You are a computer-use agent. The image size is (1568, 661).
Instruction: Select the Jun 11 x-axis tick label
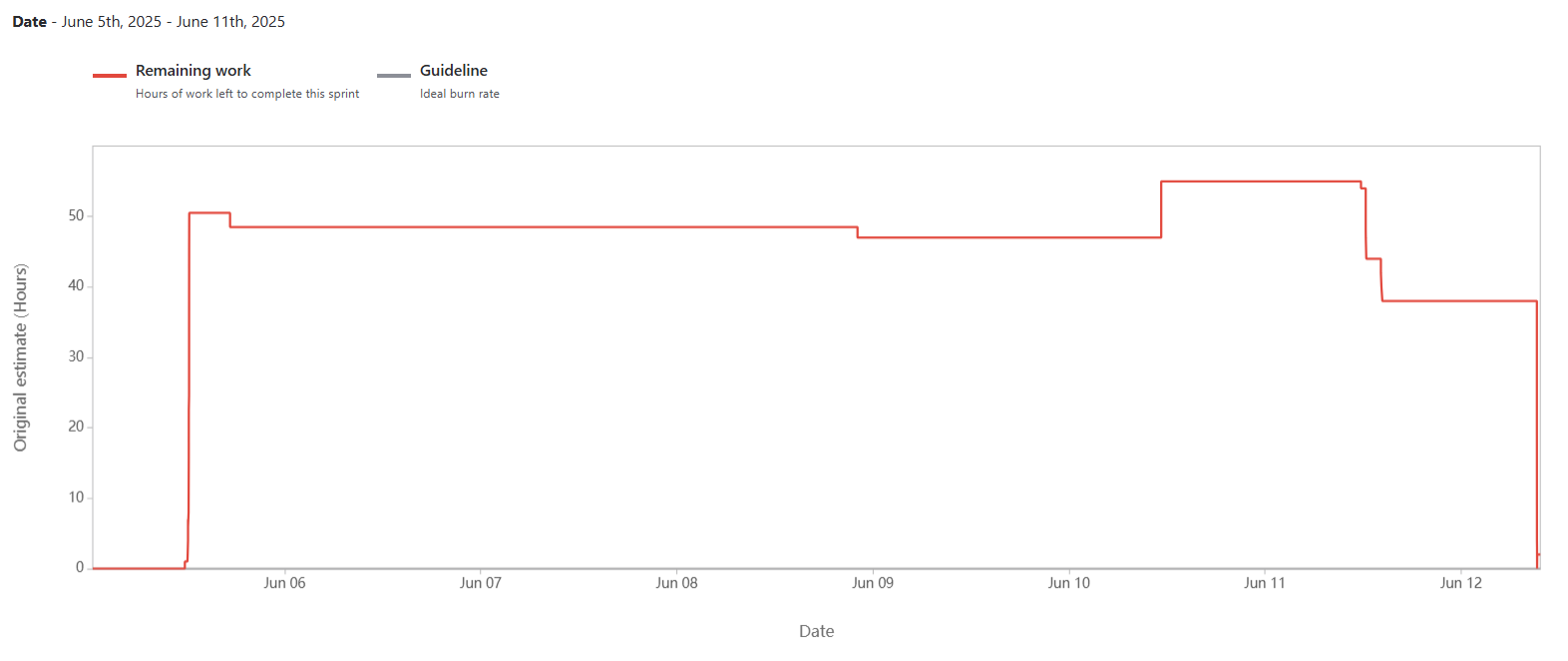tap(1265, 583)
